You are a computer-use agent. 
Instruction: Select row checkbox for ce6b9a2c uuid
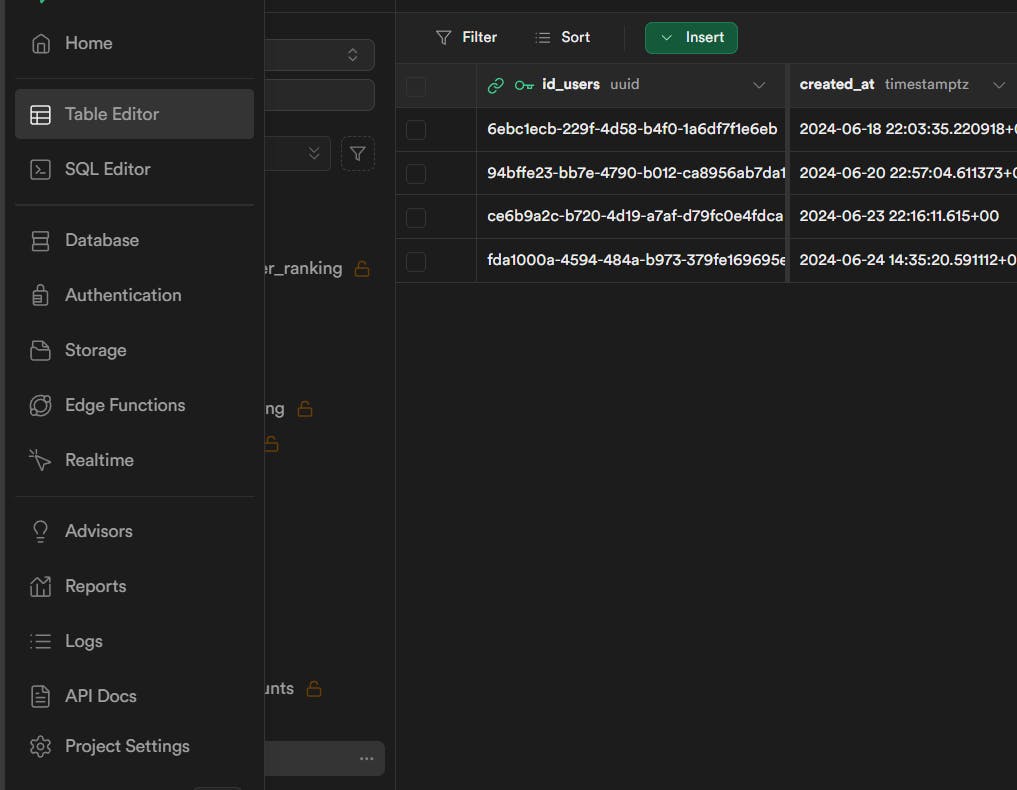[x=416, y=217]
